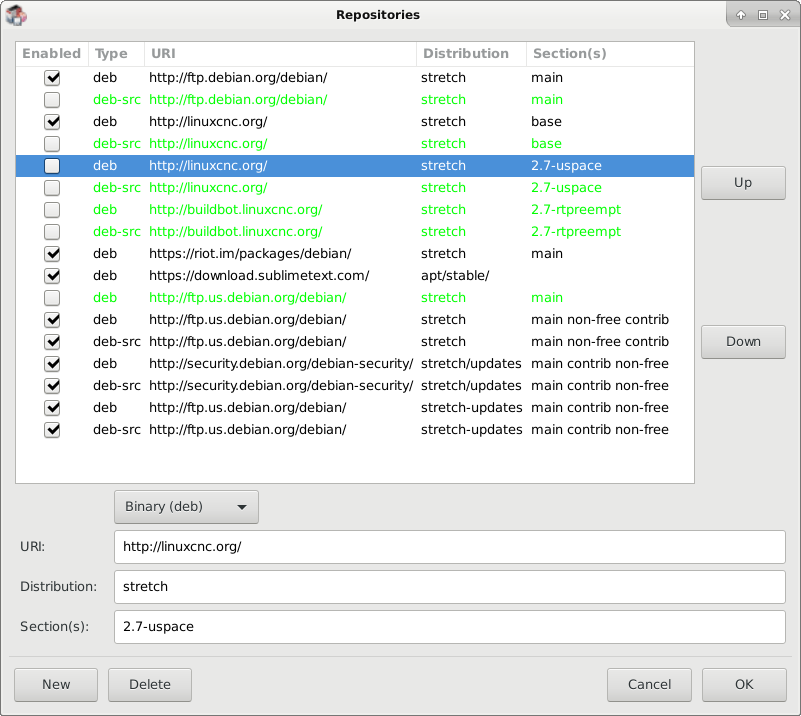
Task: Click the highlighted row's 2.7-uspace section cell
Action: click(566, 166)
